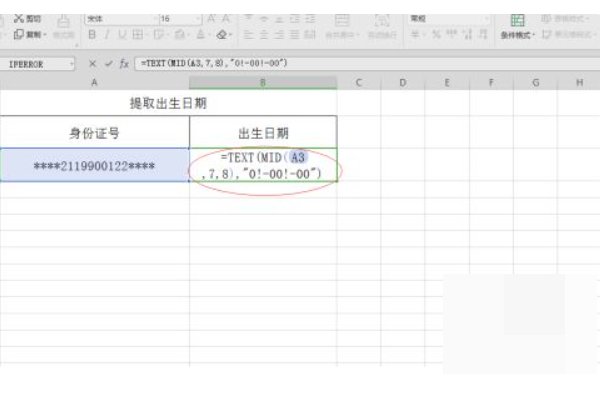600x400 pixels.
Task: Click the 出生日期 header cell
Action: 263,132
